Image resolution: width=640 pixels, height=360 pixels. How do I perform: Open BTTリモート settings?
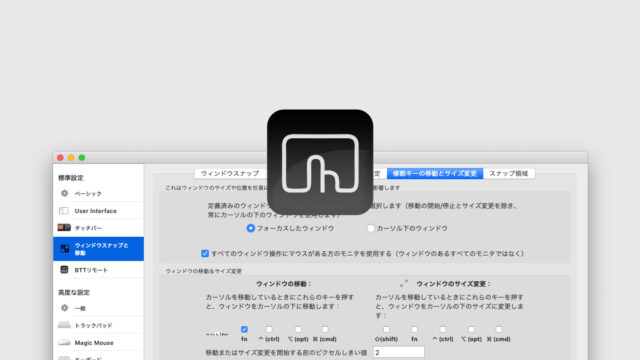click(x=98, y=270)
